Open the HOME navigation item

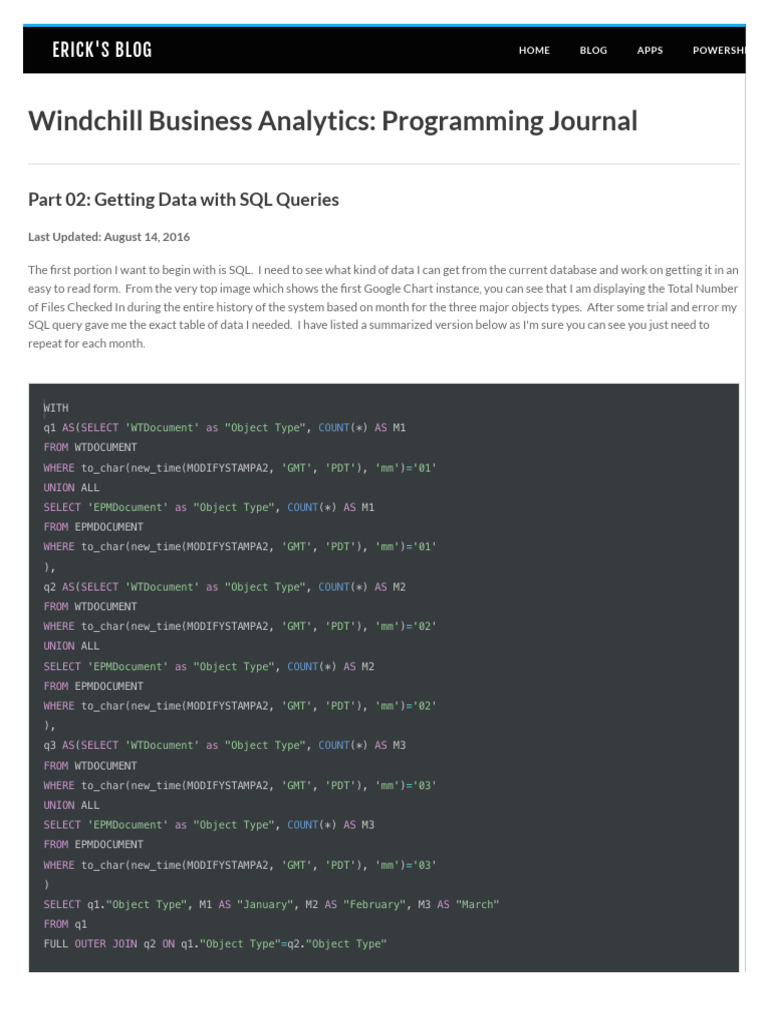point(534,51)
